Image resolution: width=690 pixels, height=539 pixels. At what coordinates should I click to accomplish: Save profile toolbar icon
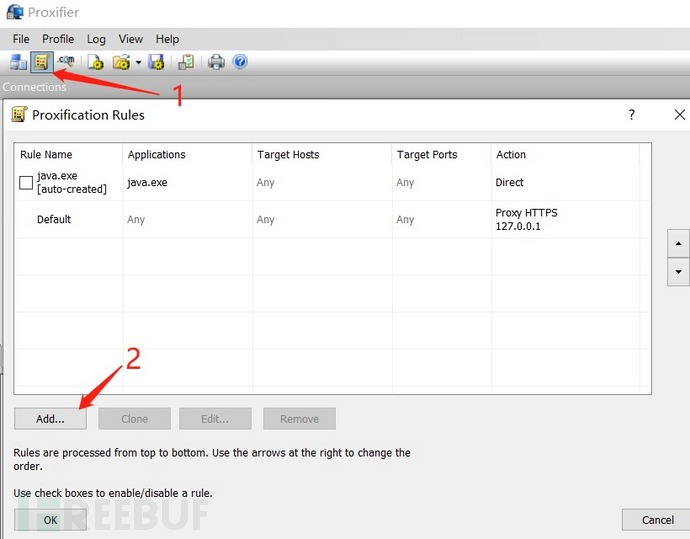coord(156,62)
